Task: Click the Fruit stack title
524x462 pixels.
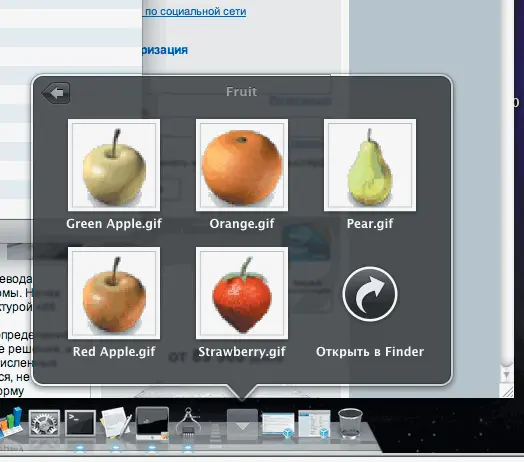Action: tap(242, 92)
